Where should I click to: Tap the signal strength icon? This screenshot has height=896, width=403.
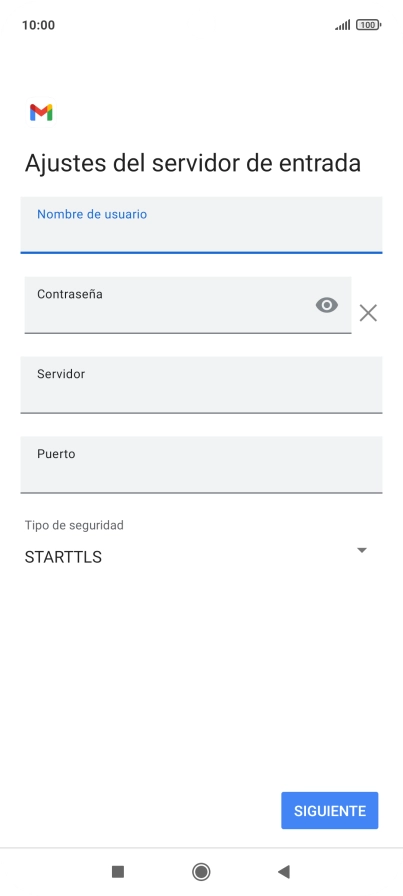[x=342, y=25]
